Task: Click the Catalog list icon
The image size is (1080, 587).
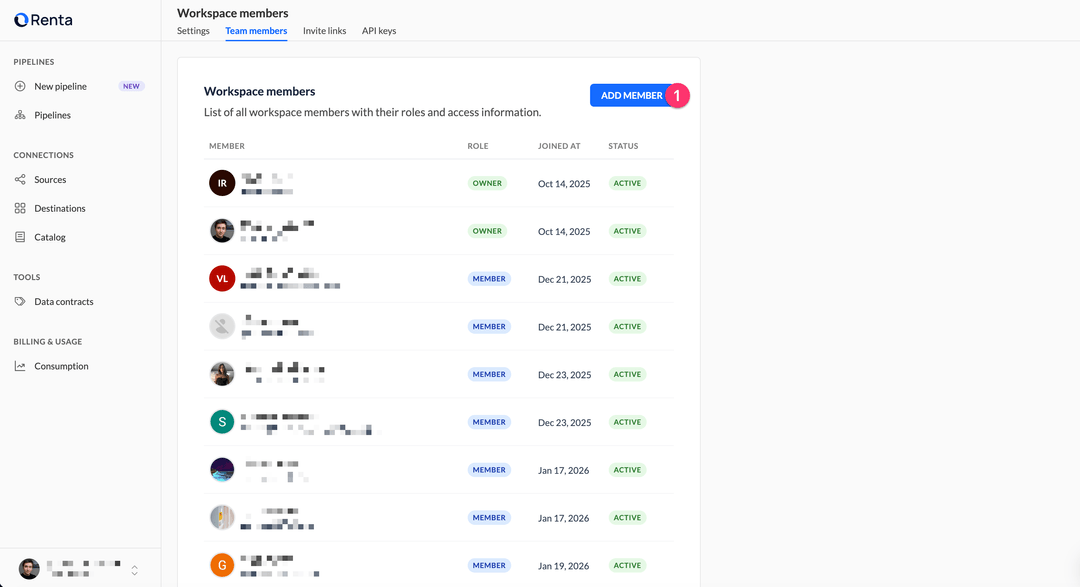Action: pos(20,237)
